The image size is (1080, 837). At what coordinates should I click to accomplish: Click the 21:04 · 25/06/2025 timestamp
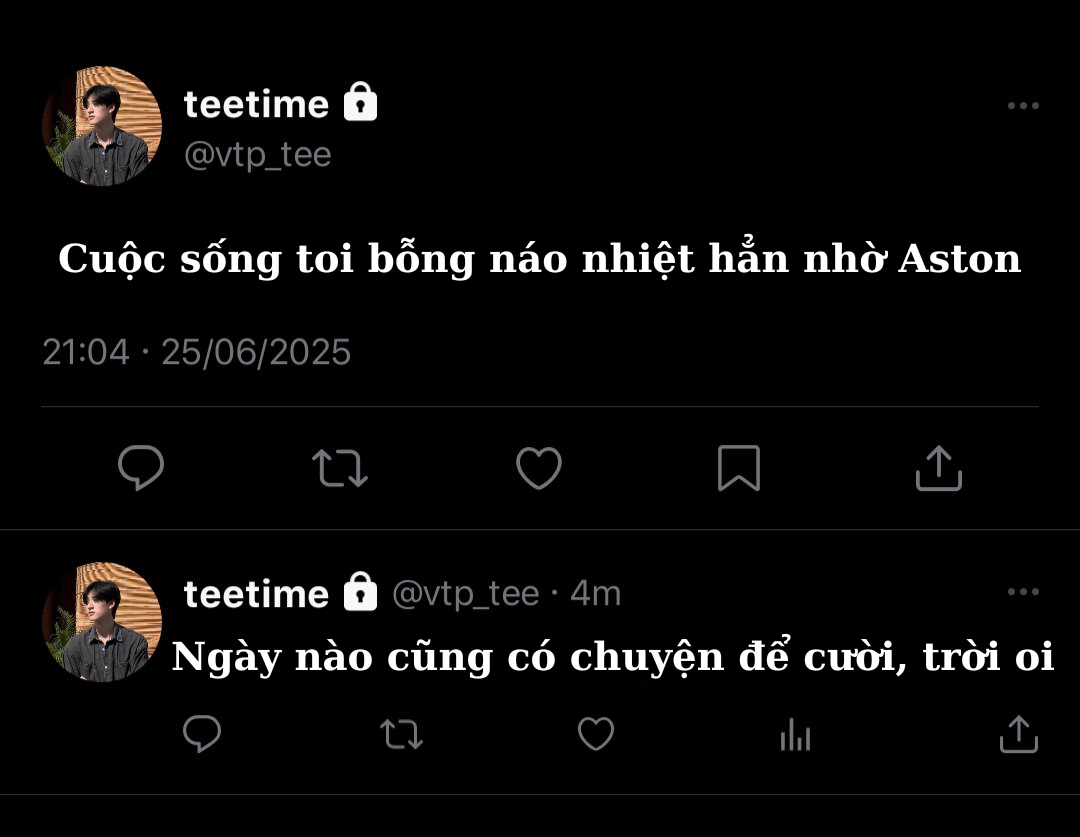point(197,352)
